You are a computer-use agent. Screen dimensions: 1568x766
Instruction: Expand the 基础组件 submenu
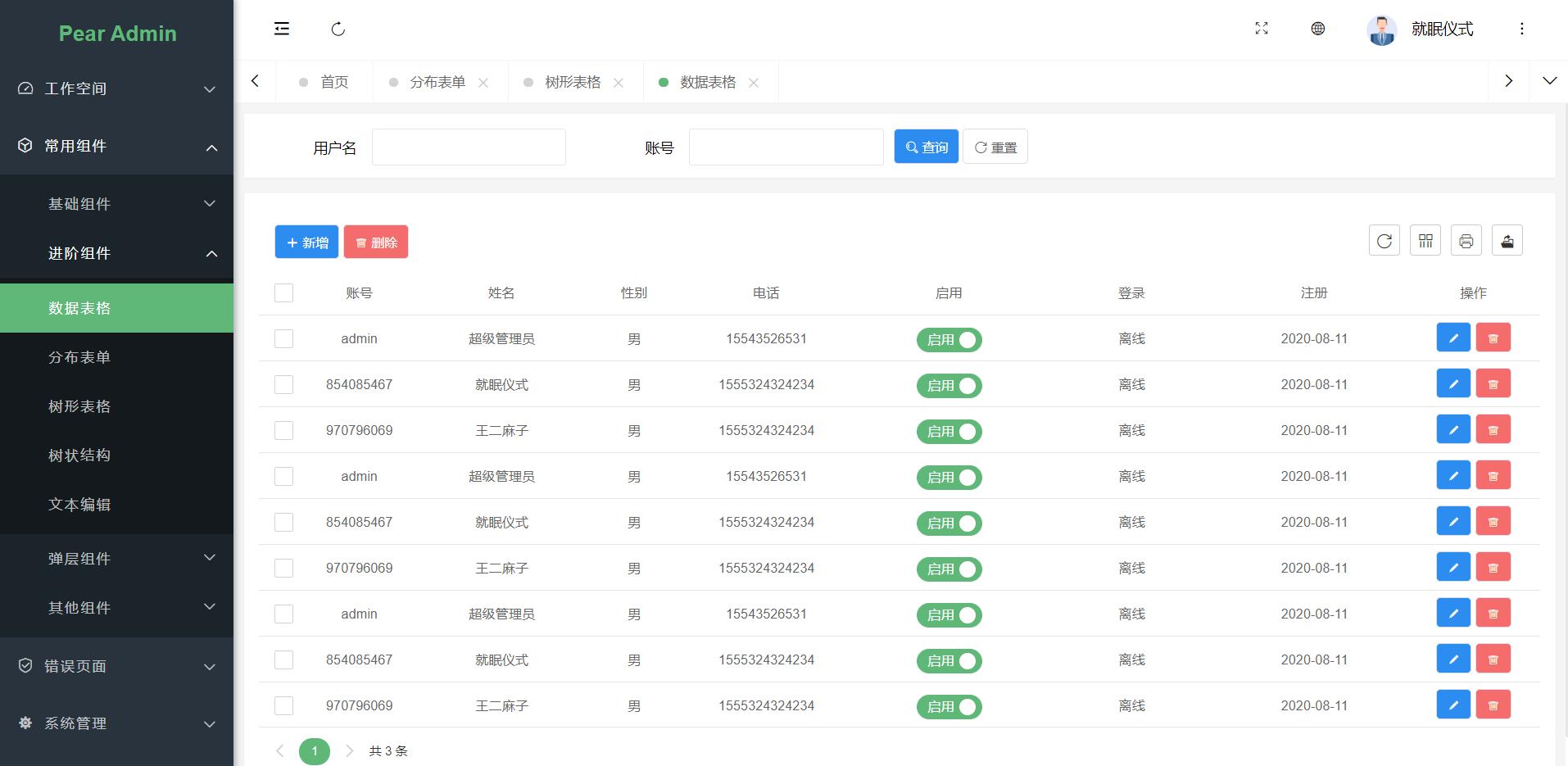116,204
